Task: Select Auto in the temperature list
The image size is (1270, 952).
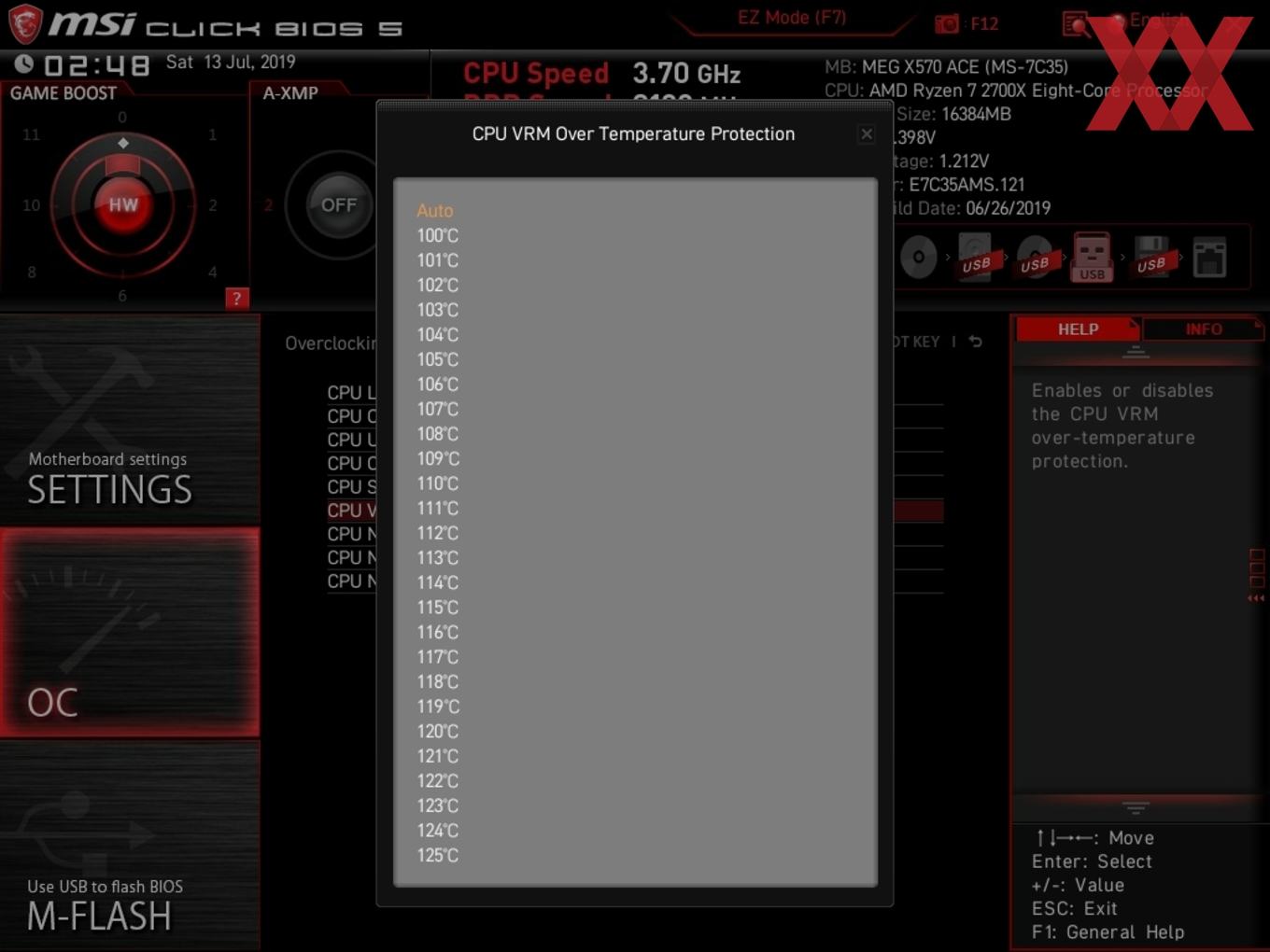Action: pos(435,211)
